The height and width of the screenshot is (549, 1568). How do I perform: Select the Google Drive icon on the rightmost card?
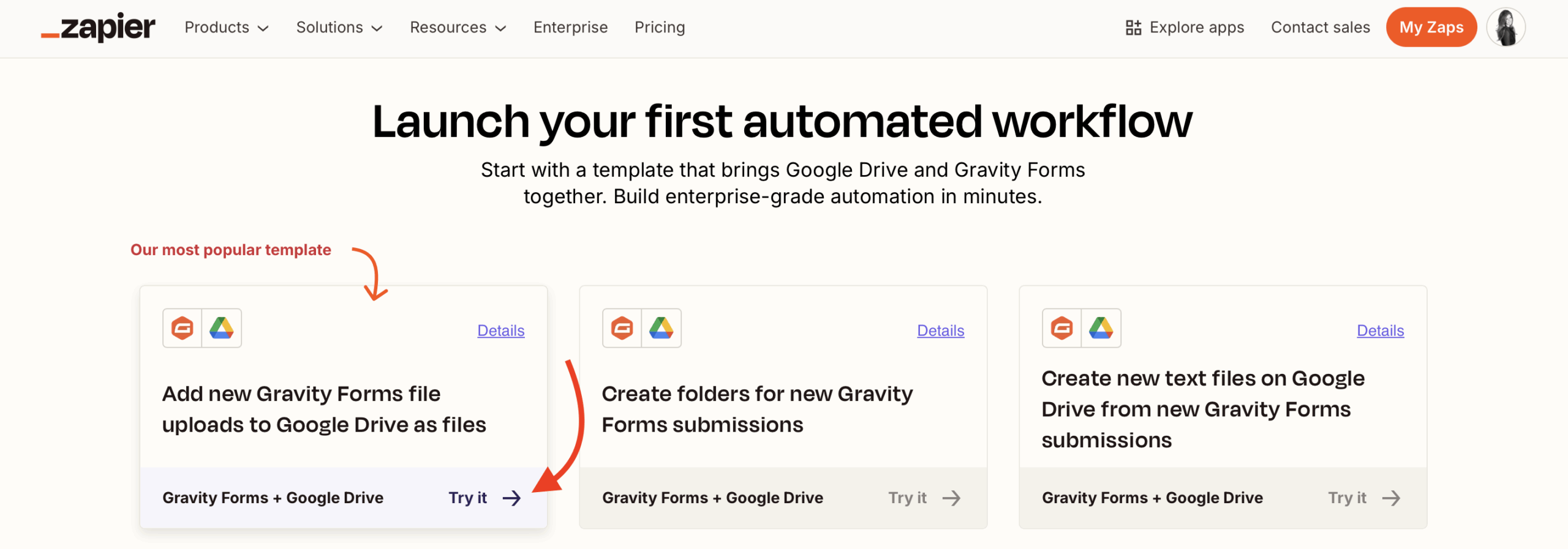tap(1101, 328)
